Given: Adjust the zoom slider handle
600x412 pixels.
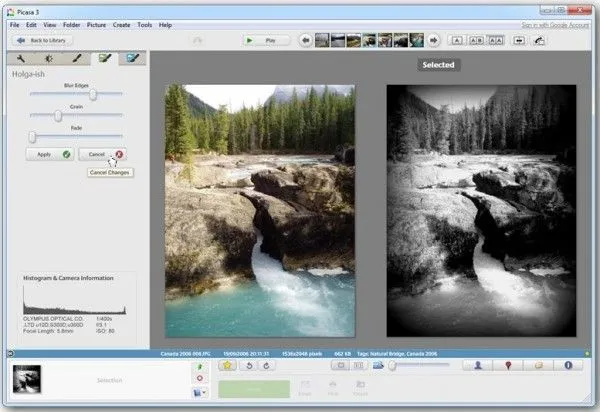Looking at the screenshot, I should pyautogui.click(x=392, y=366).
